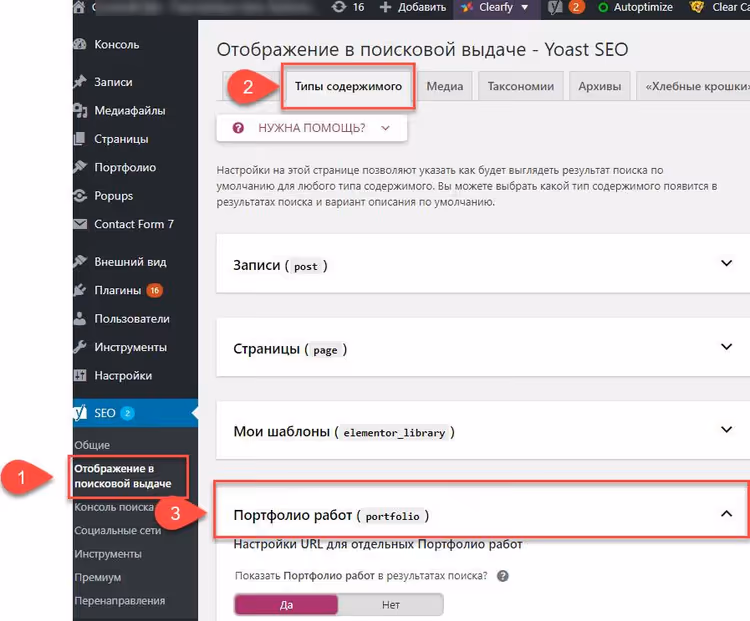750x621 pixels.
Task: Click the Страницы (page) section heading
Action: click(290, 349)
